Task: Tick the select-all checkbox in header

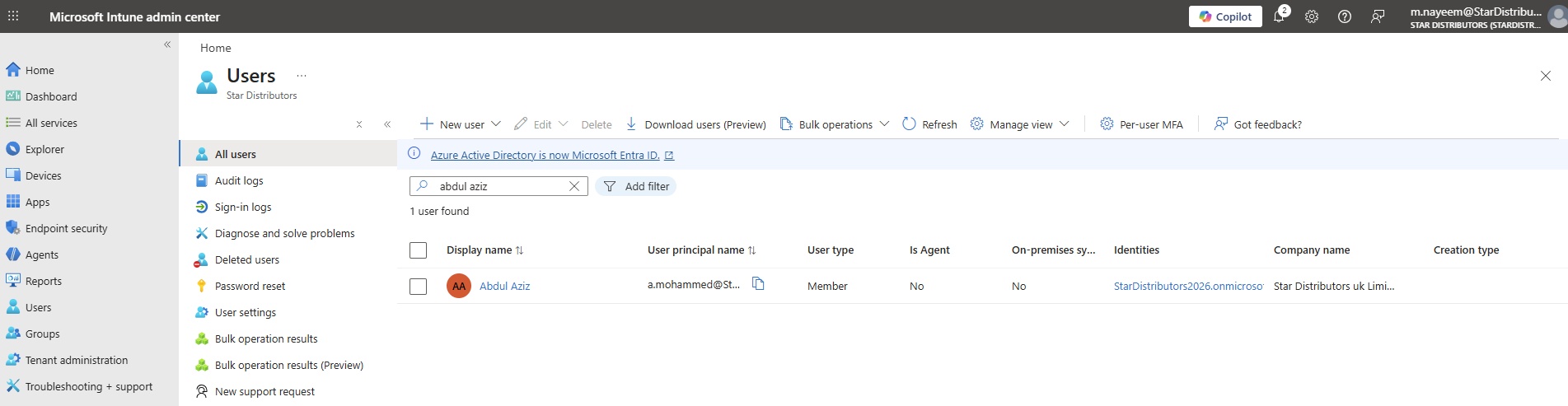Action: point(418,250)
